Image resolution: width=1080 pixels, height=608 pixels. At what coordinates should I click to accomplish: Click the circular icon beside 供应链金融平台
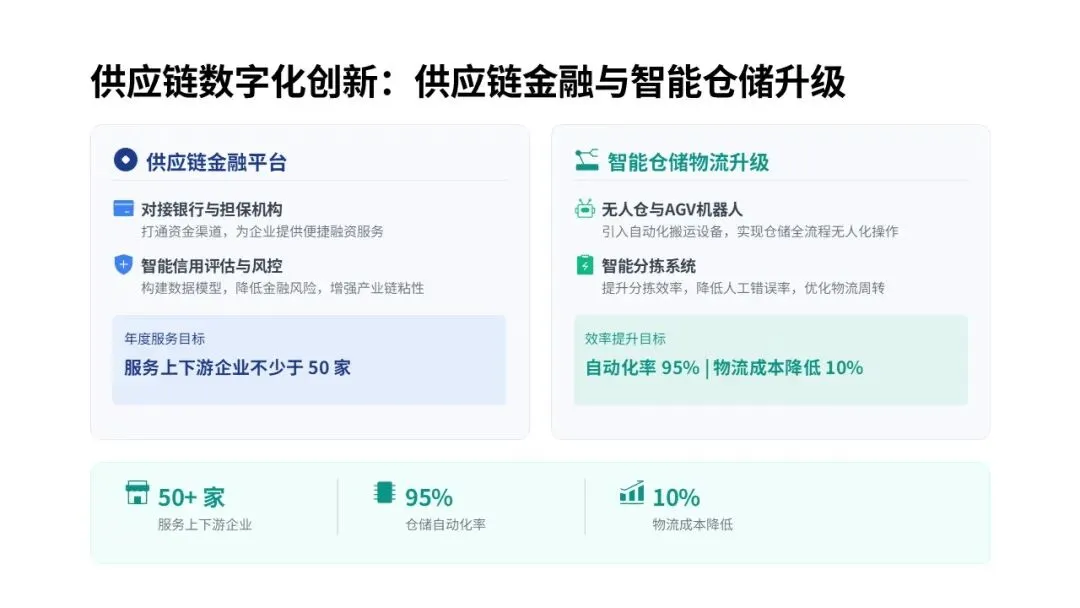pyautogui.click(x=125, y=160)
